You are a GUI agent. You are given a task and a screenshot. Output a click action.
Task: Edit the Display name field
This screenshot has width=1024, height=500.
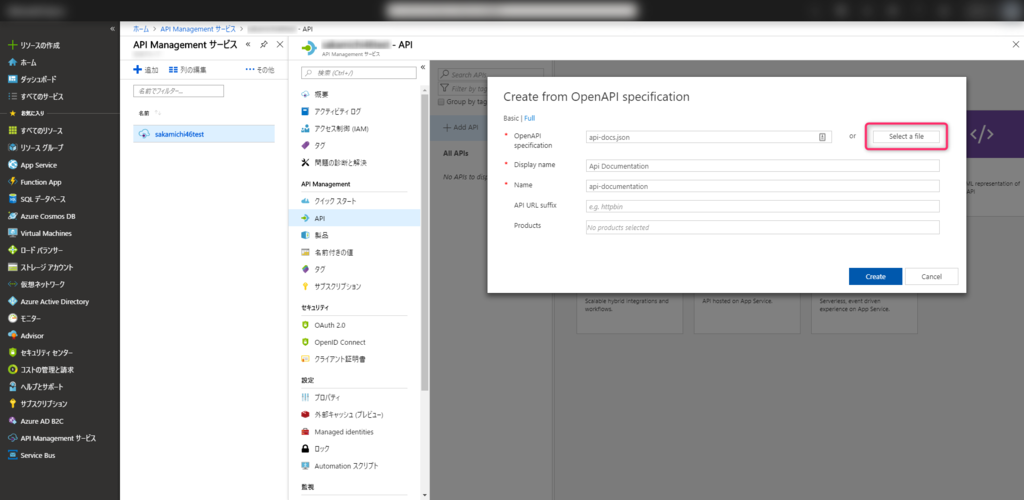tap(763, 166)
